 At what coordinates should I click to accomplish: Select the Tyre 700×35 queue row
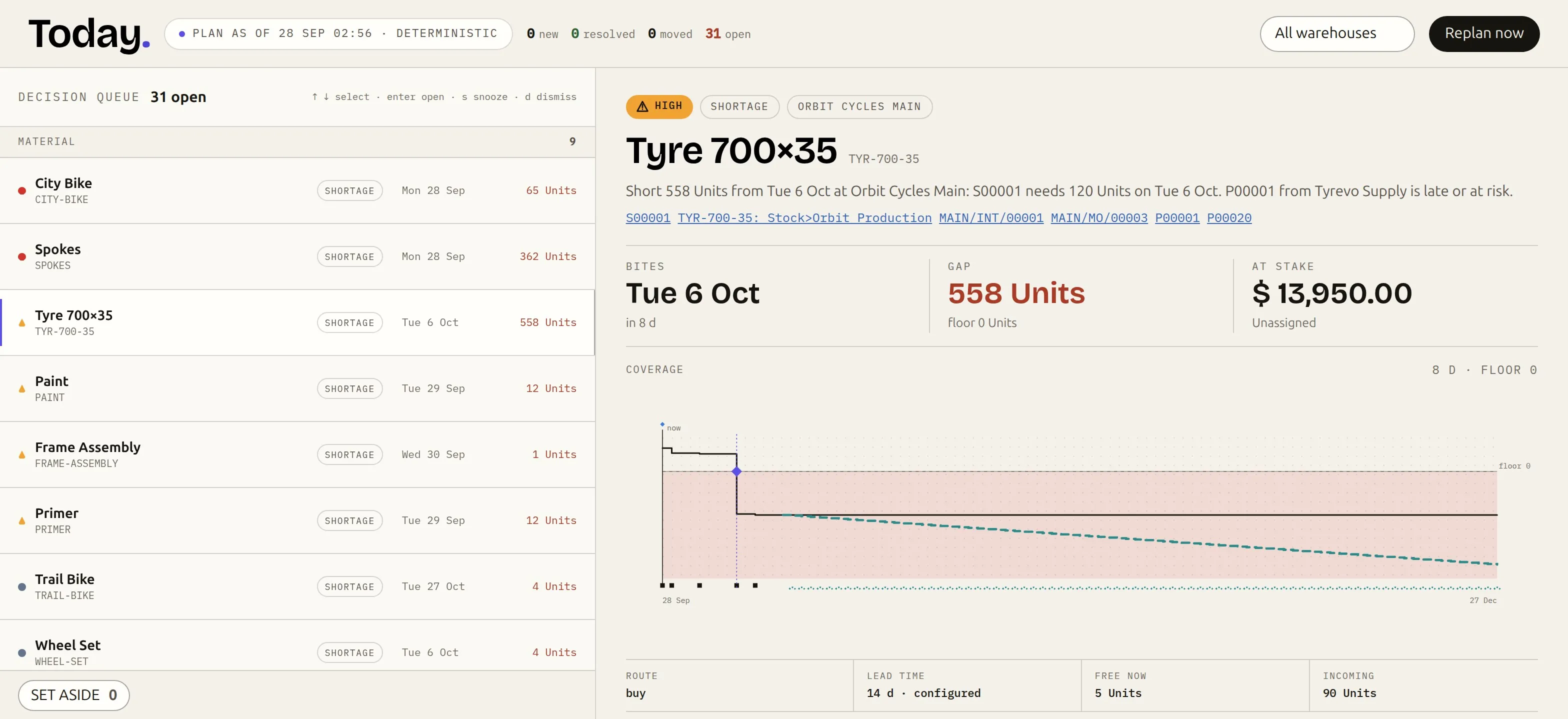[297, 322]
